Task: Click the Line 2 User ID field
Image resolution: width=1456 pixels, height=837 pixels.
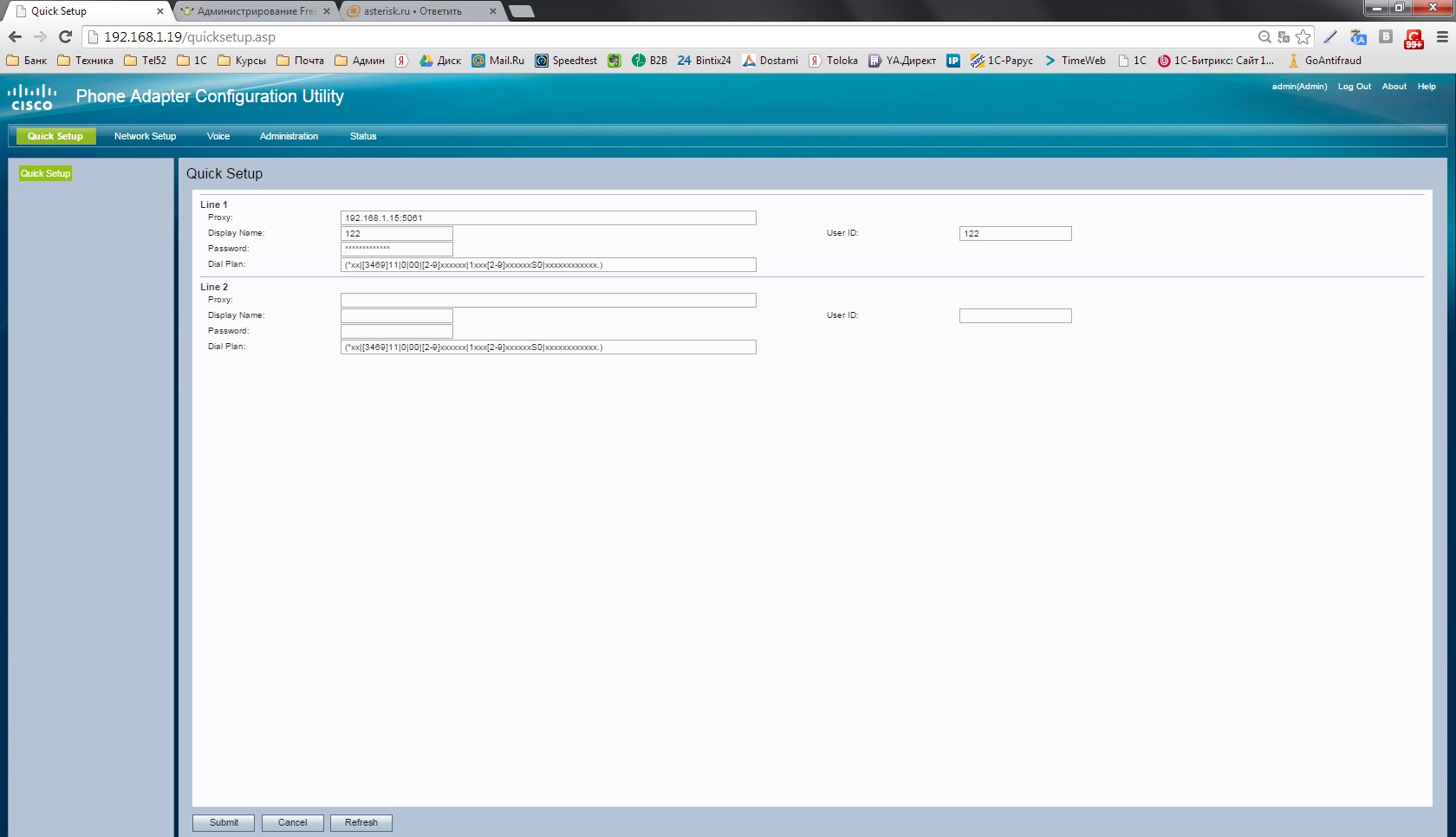Action: pos(1015,316)
